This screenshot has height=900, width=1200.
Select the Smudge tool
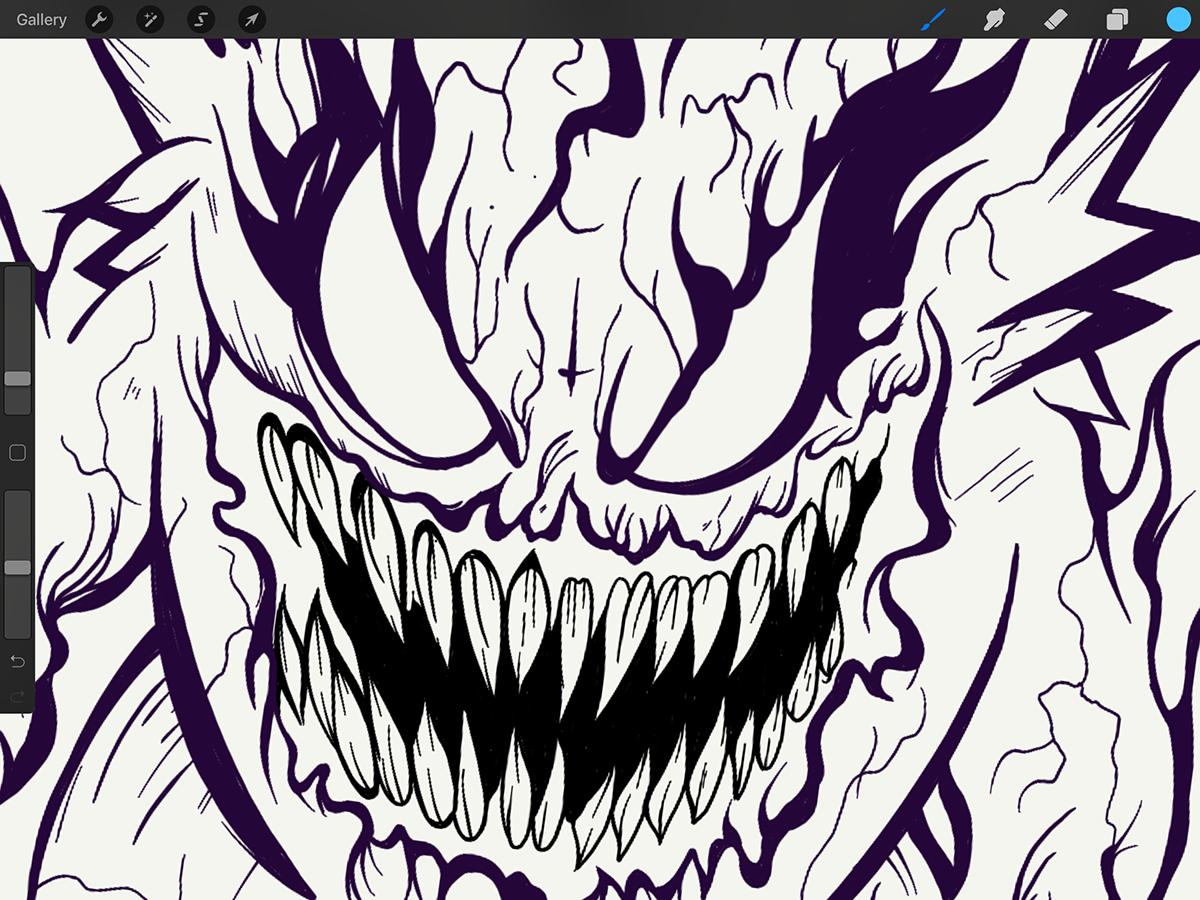click(x=994, y=19)
